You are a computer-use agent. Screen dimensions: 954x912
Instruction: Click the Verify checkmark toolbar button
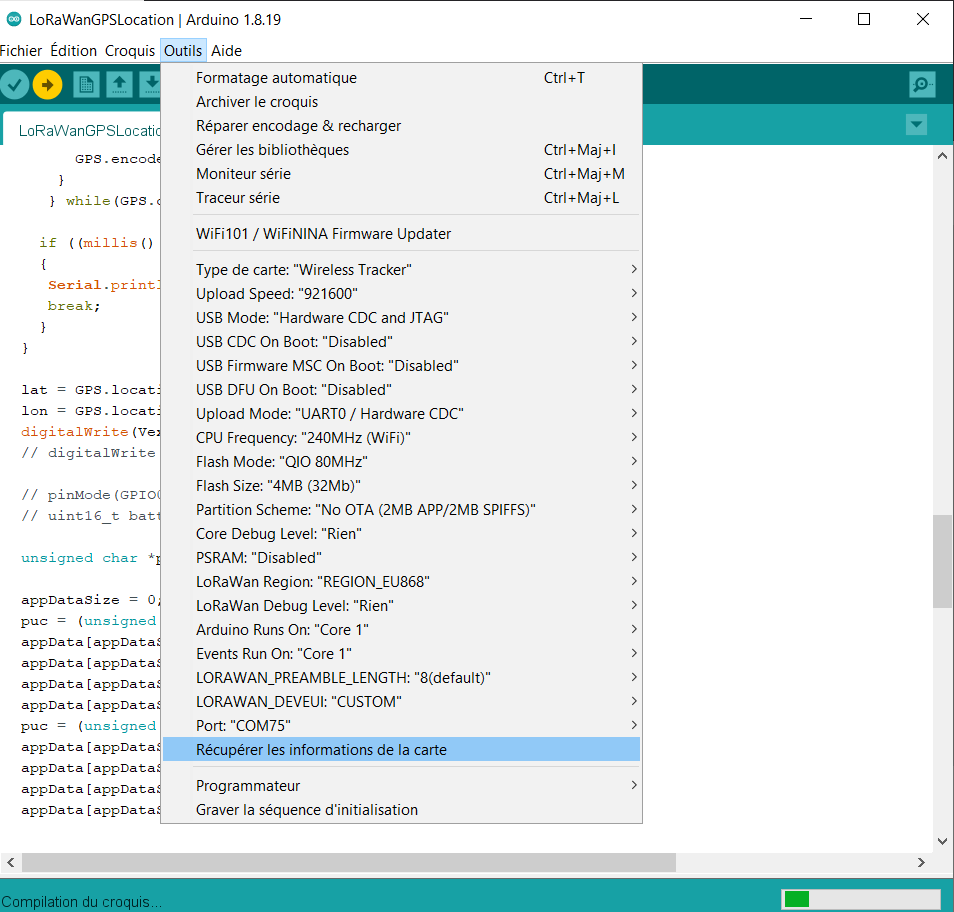[x=15, y=85]
